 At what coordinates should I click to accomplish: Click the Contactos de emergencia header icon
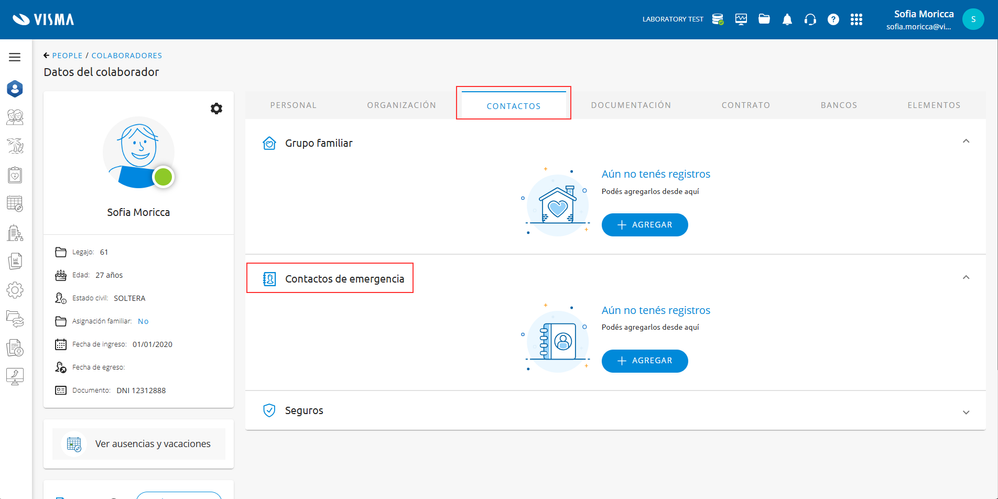(269, 279)
